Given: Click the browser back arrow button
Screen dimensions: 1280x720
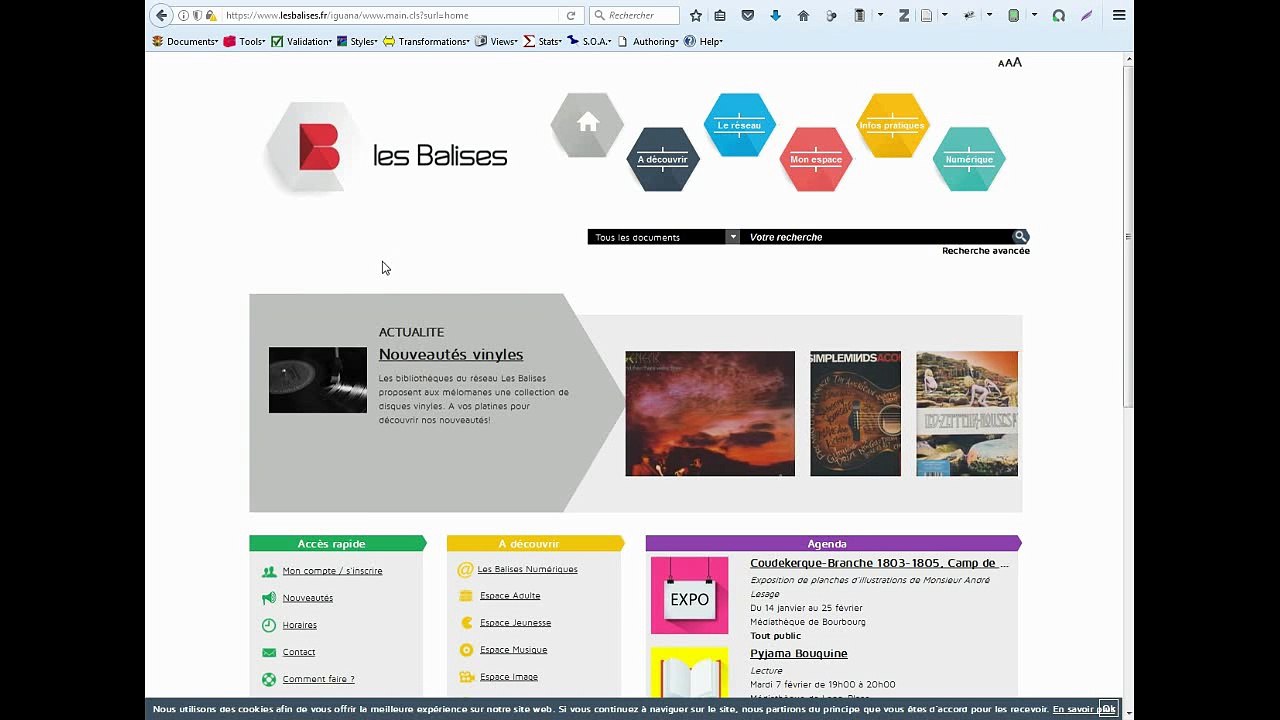Looking at the screenshot, I should point(162,15).
